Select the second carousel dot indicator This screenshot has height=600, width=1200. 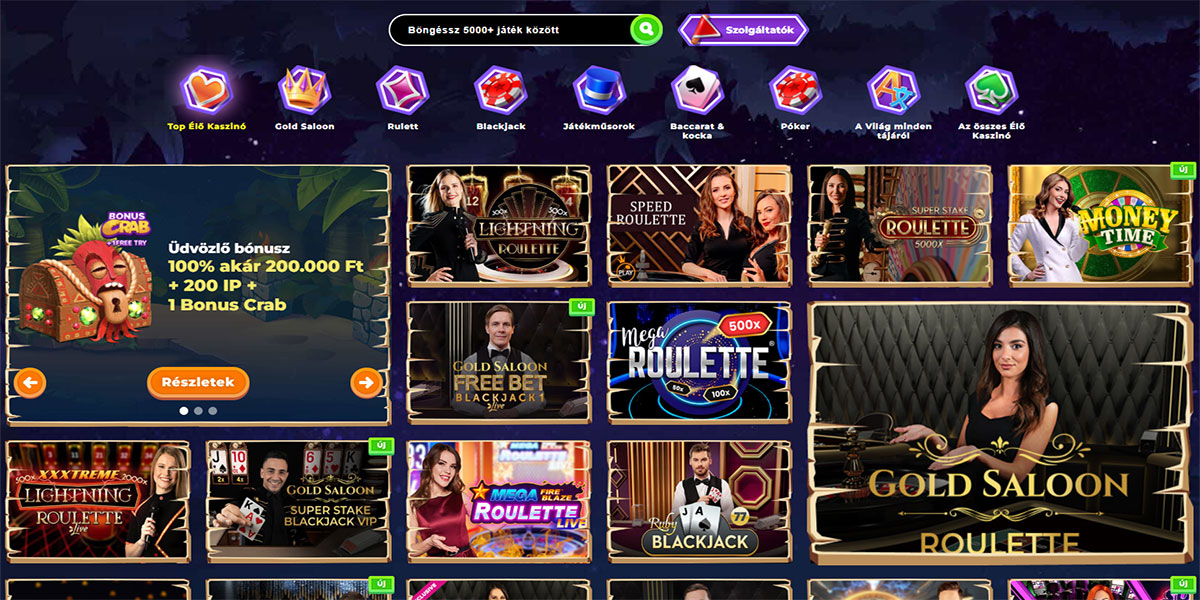tap(198, 410)
